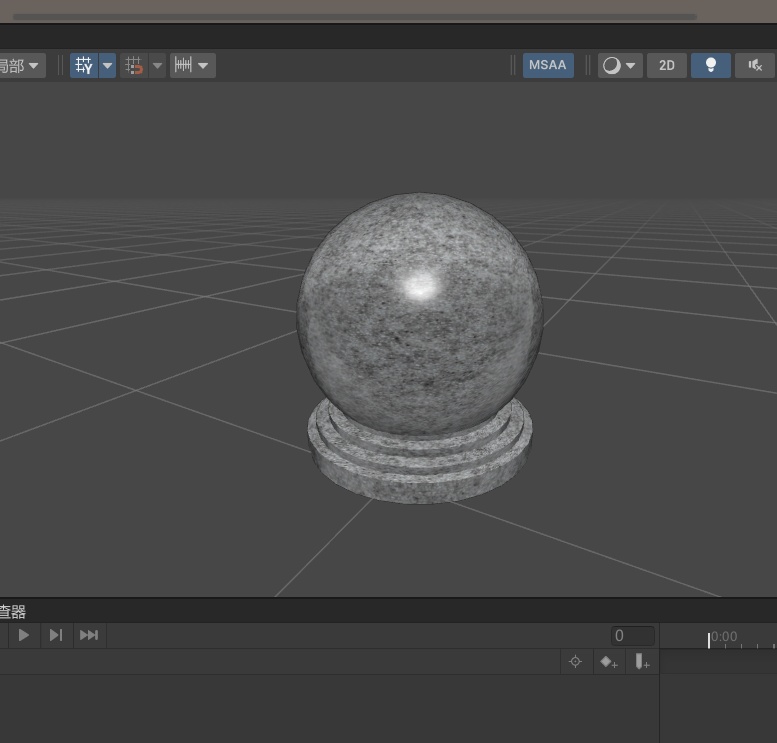Toggle MSAA anti-aliasing button
Image resolution: width=777 pixels, height=743 pixels.
click(547, 66)
